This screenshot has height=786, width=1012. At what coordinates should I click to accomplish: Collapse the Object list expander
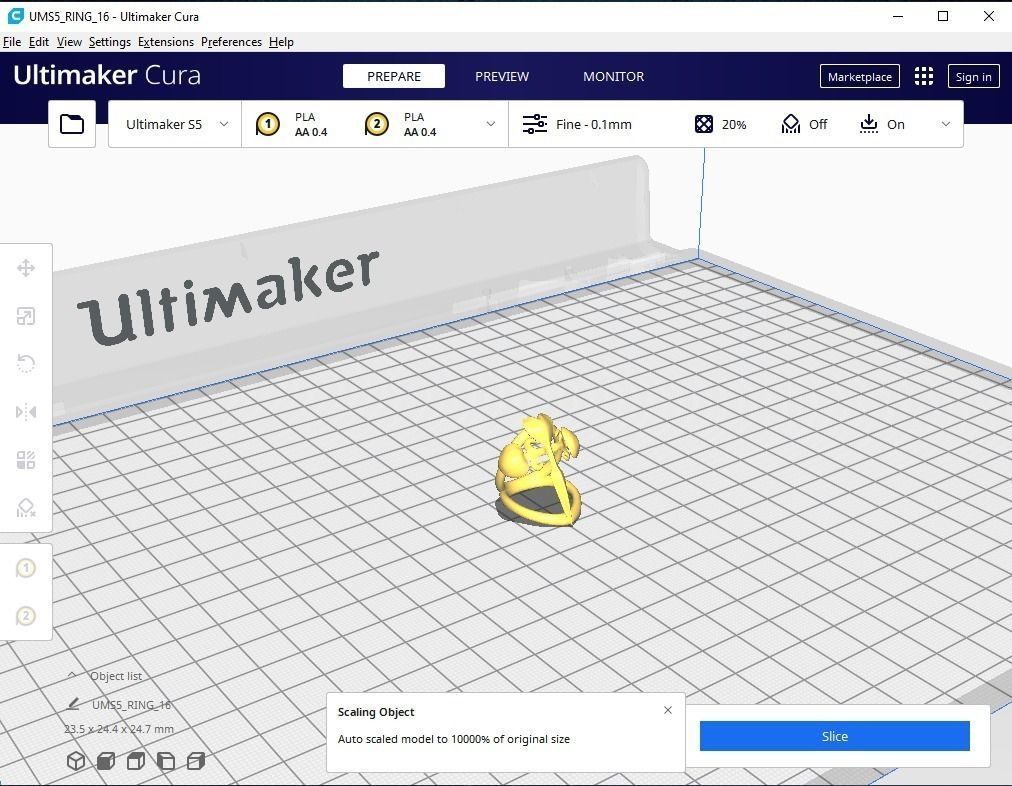tap(72, 675)
